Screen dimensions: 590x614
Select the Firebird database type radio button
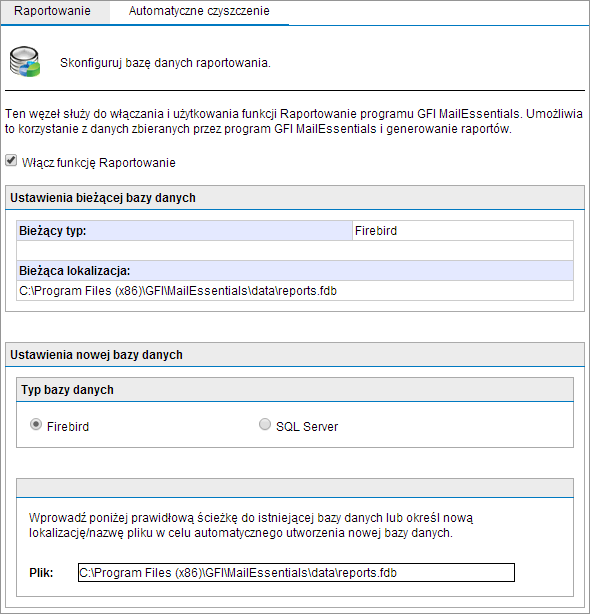click(36, 424)
